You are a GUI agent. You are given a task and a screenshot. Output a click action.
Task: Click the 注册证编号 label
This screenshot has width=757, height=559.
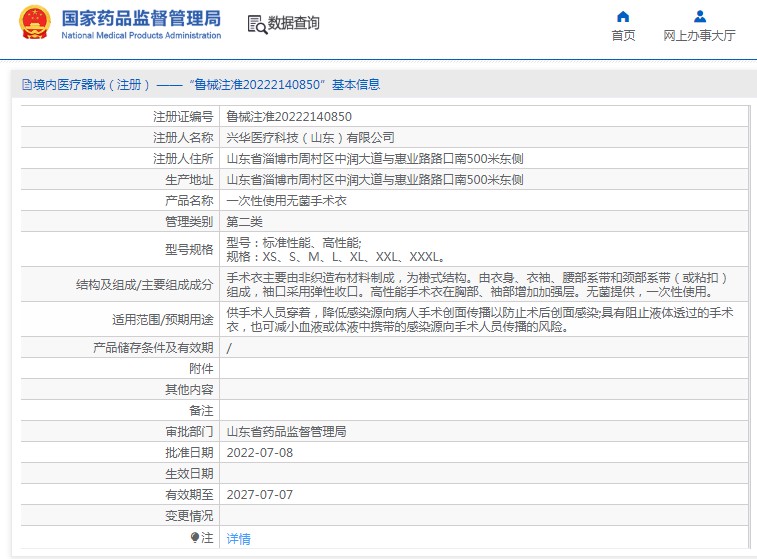(183, 116)
